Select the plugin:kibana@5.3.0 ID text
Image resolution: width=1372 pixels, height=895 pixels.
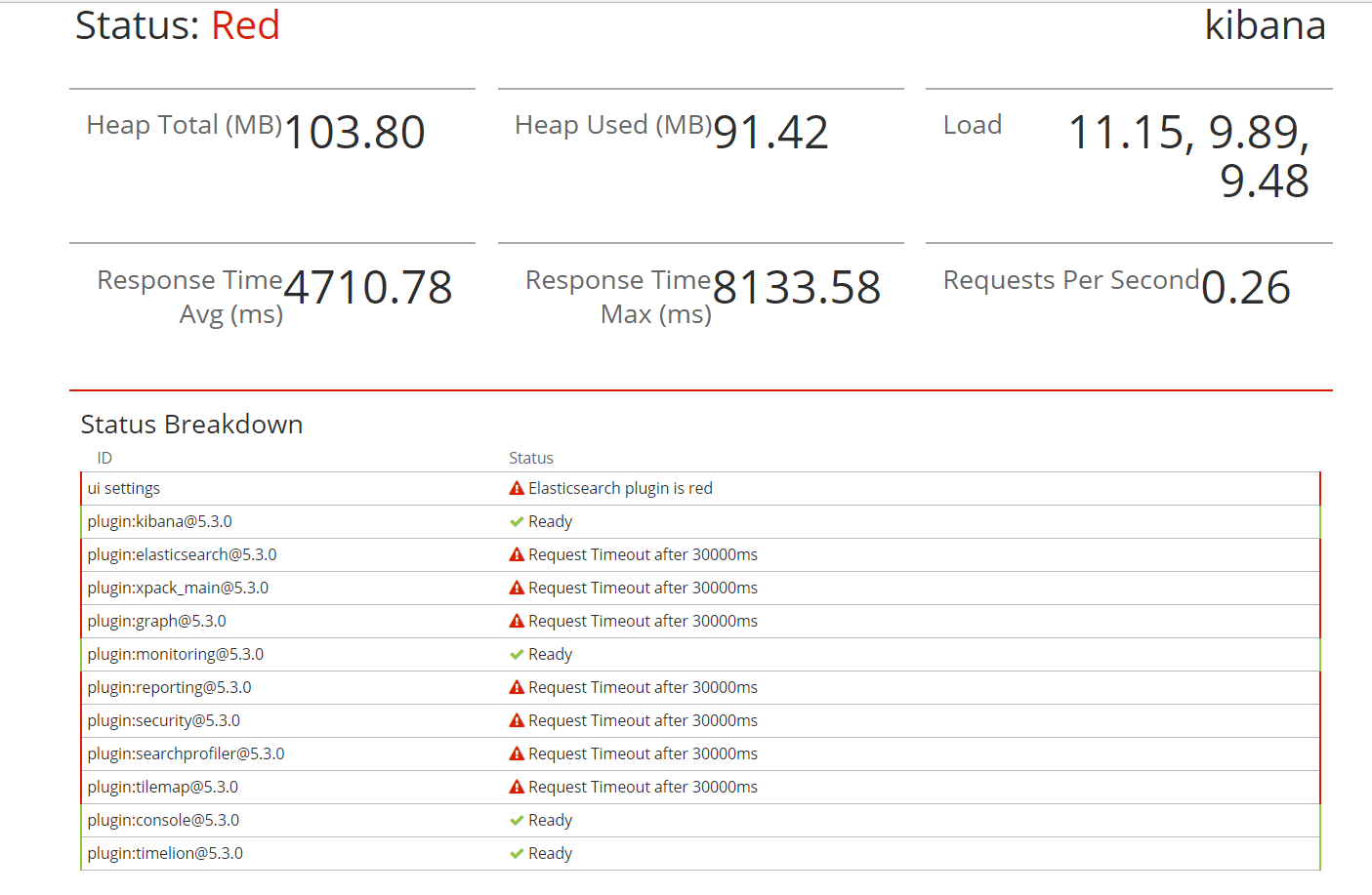tap(160, 521)
